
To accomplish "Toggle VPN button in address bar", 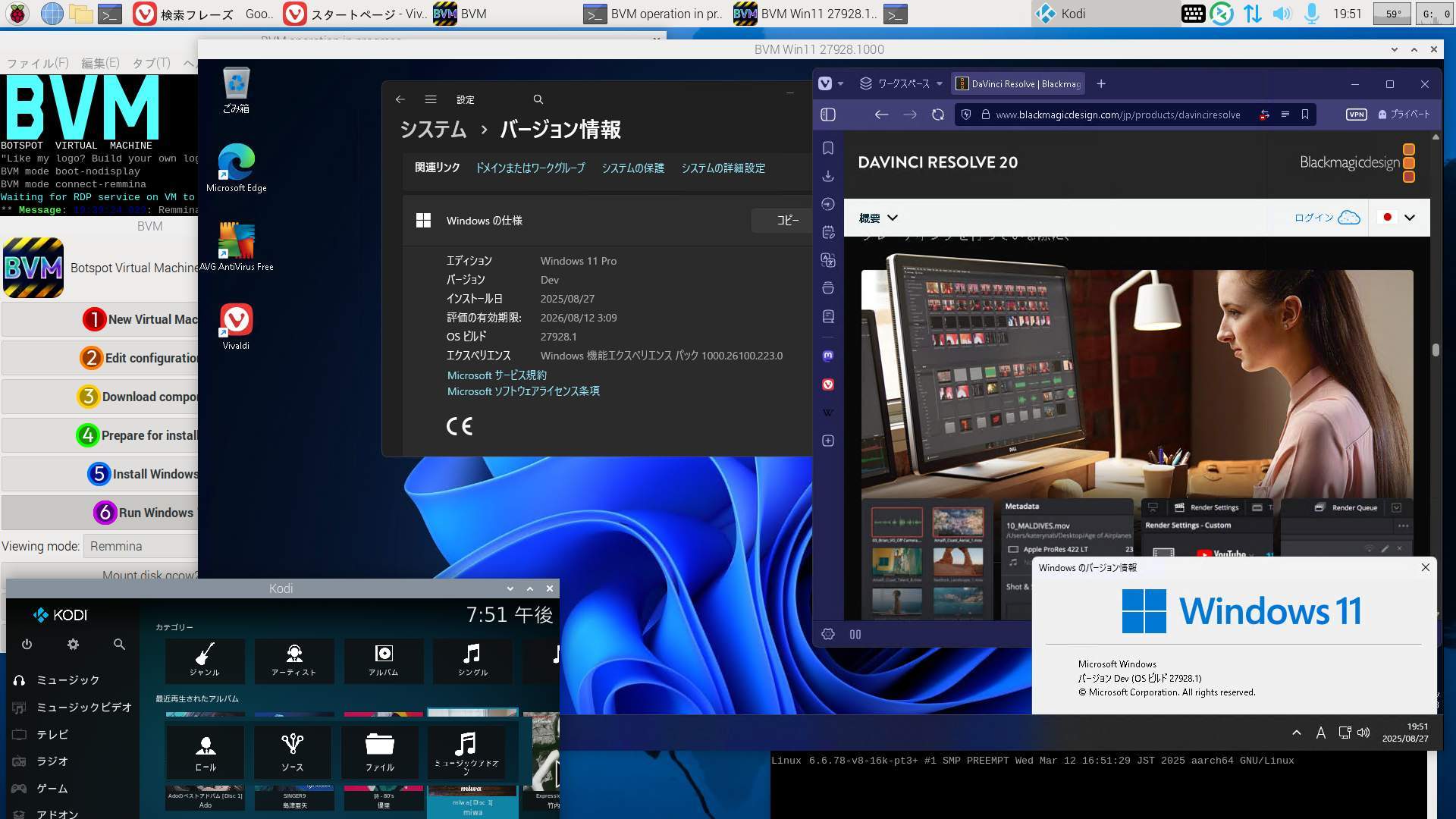I will pos(1356,115).
